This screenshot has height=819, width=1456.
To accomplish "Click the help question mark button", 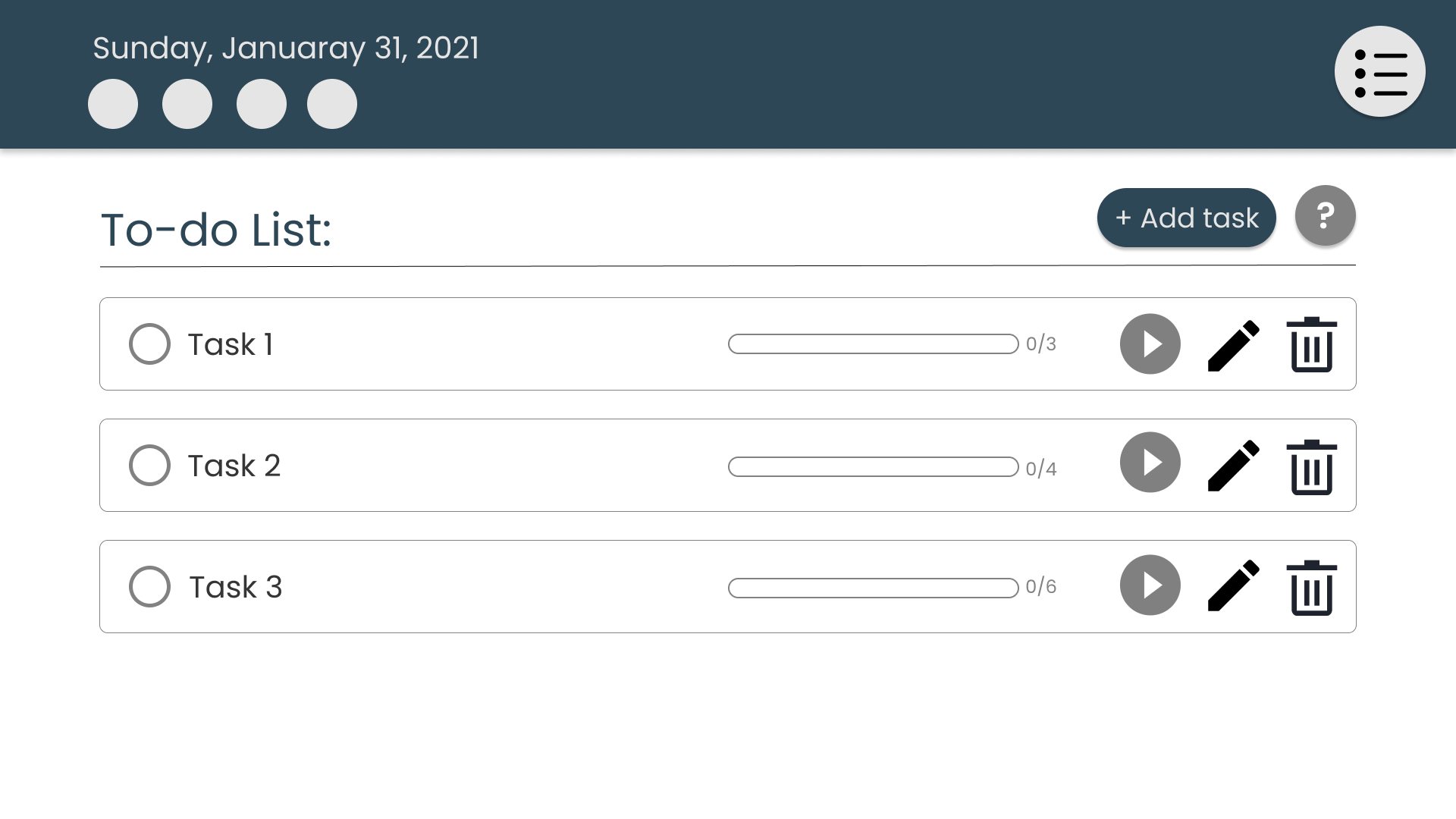I will tap(1325, 215).
